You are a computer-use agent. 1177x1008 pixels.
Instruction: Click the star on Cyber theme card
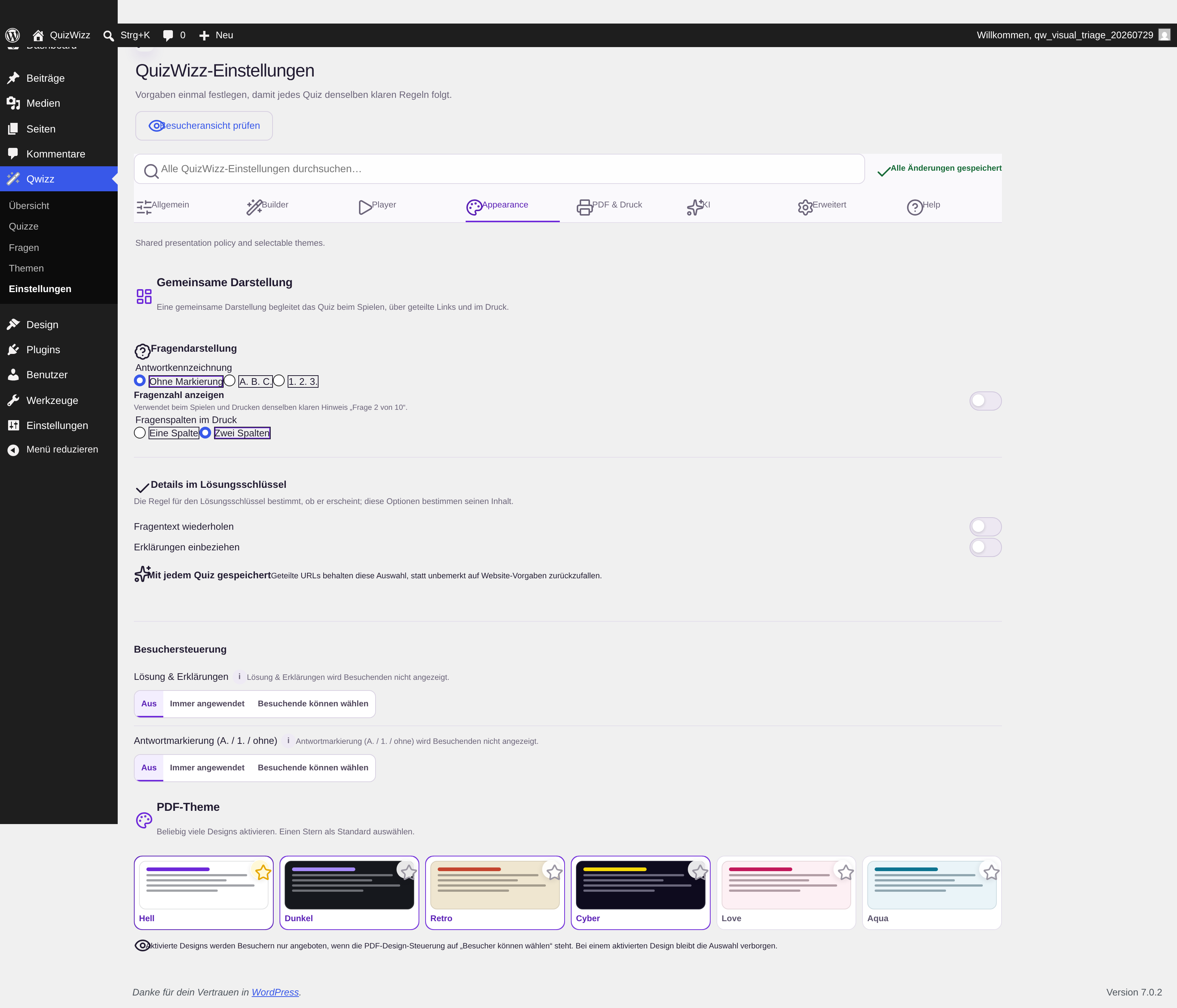700,872
